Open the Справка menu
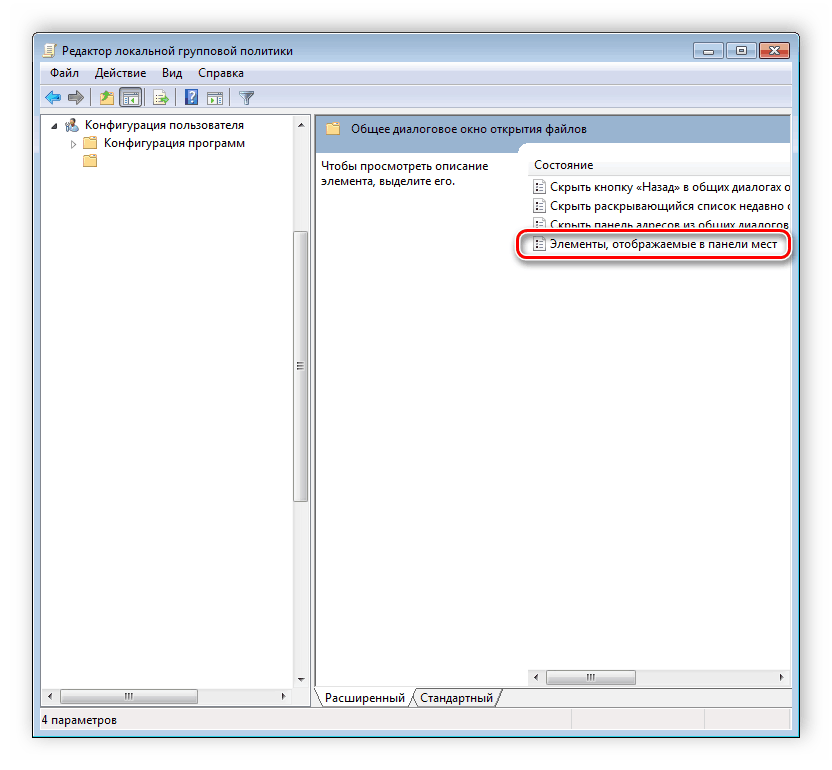The height and width of the screenshot is (770, 832). click(x=220, y=73)
